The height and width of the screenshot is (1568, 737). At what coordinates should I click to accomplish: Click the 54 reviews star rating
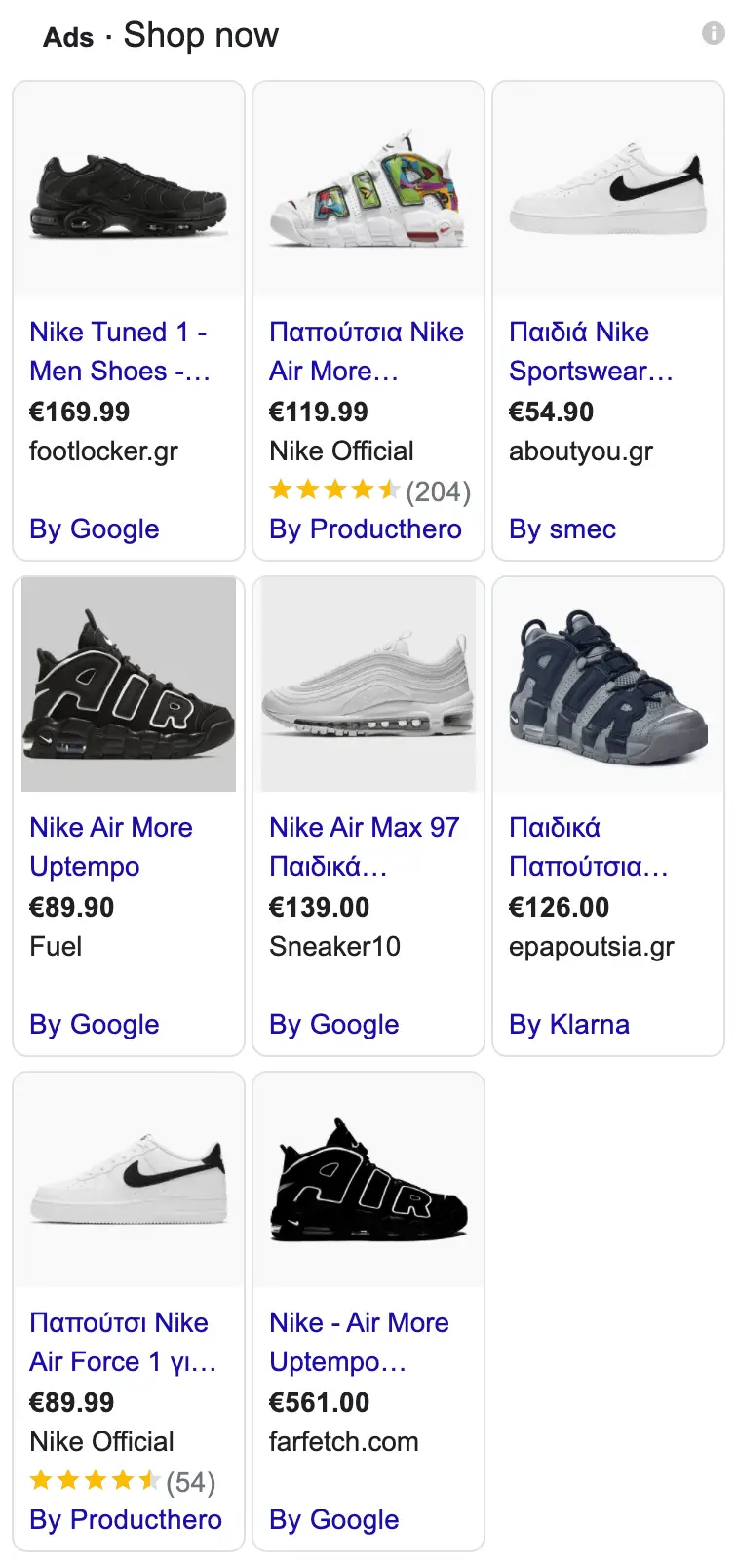click(x=123, y=1482)
